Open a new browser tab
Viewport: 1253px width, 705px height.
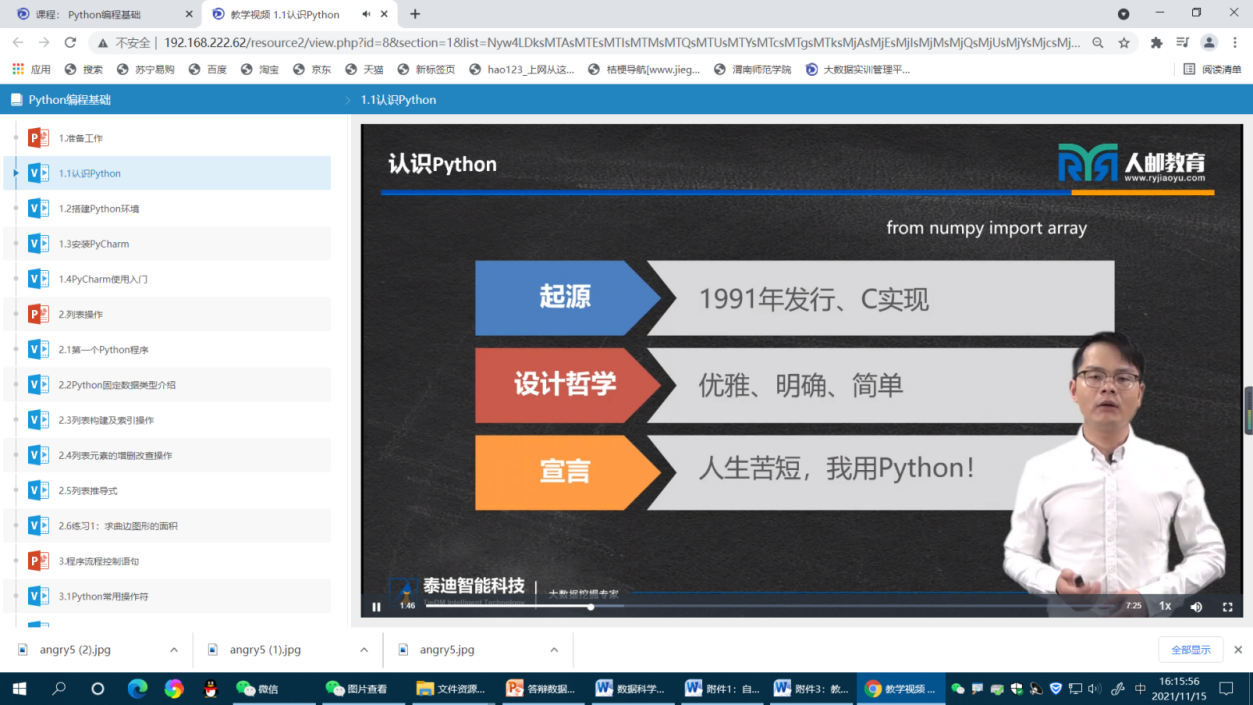pyautogui.click(x=415, y=14)
